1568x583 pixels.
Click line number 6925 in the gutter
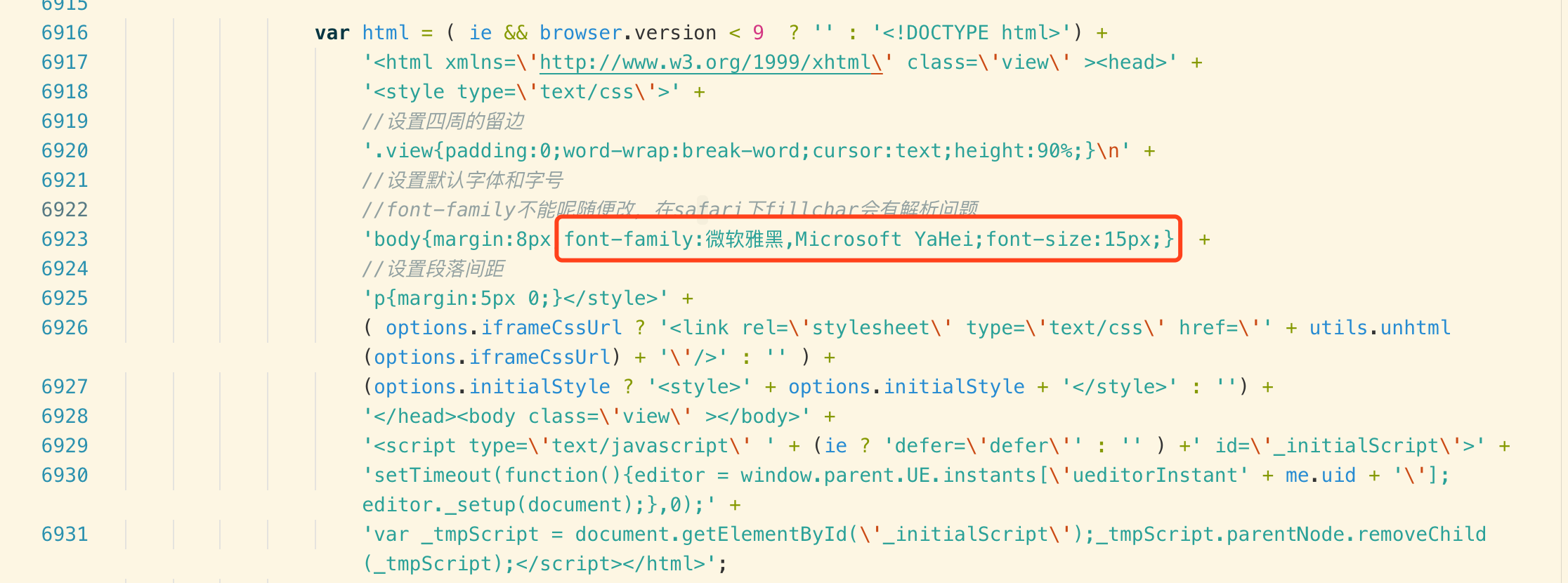(65, 299)
